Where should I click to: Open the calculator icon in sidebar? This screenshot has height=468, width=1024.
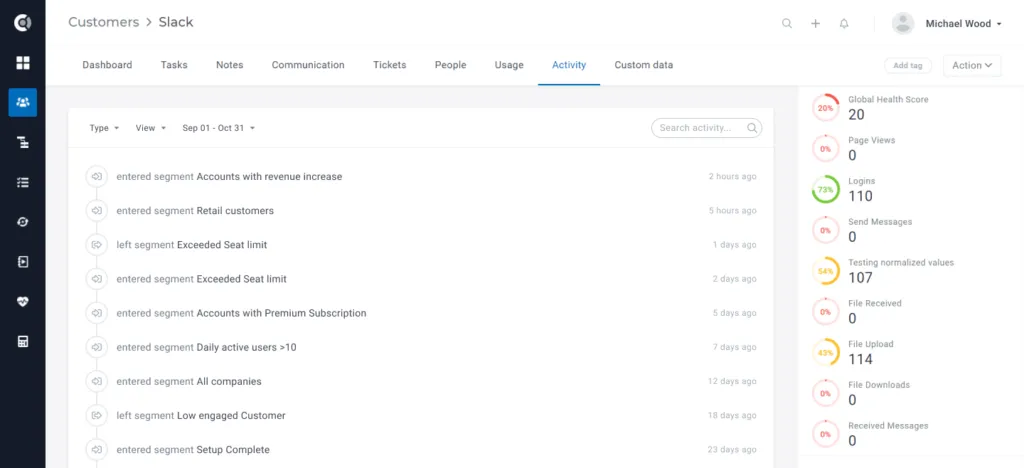(x=23, y=341)
